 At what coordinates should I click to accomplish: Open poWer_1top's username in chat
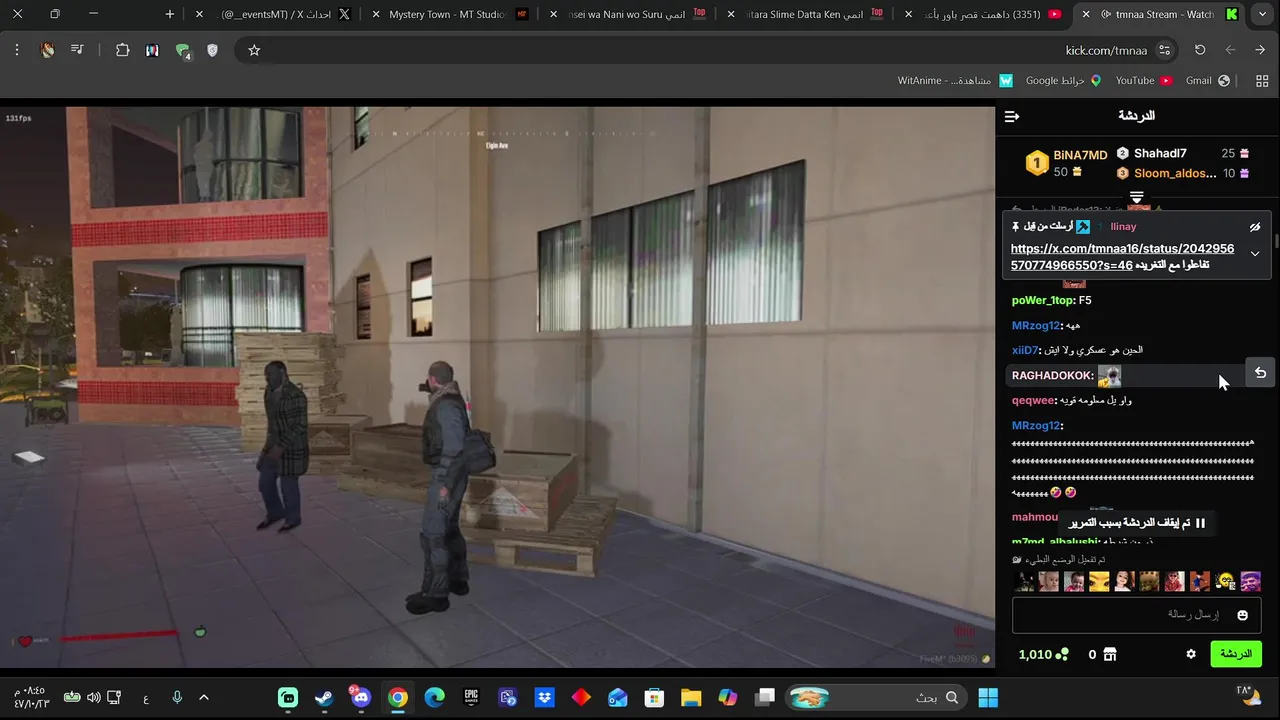click(x=1043, y=300)
